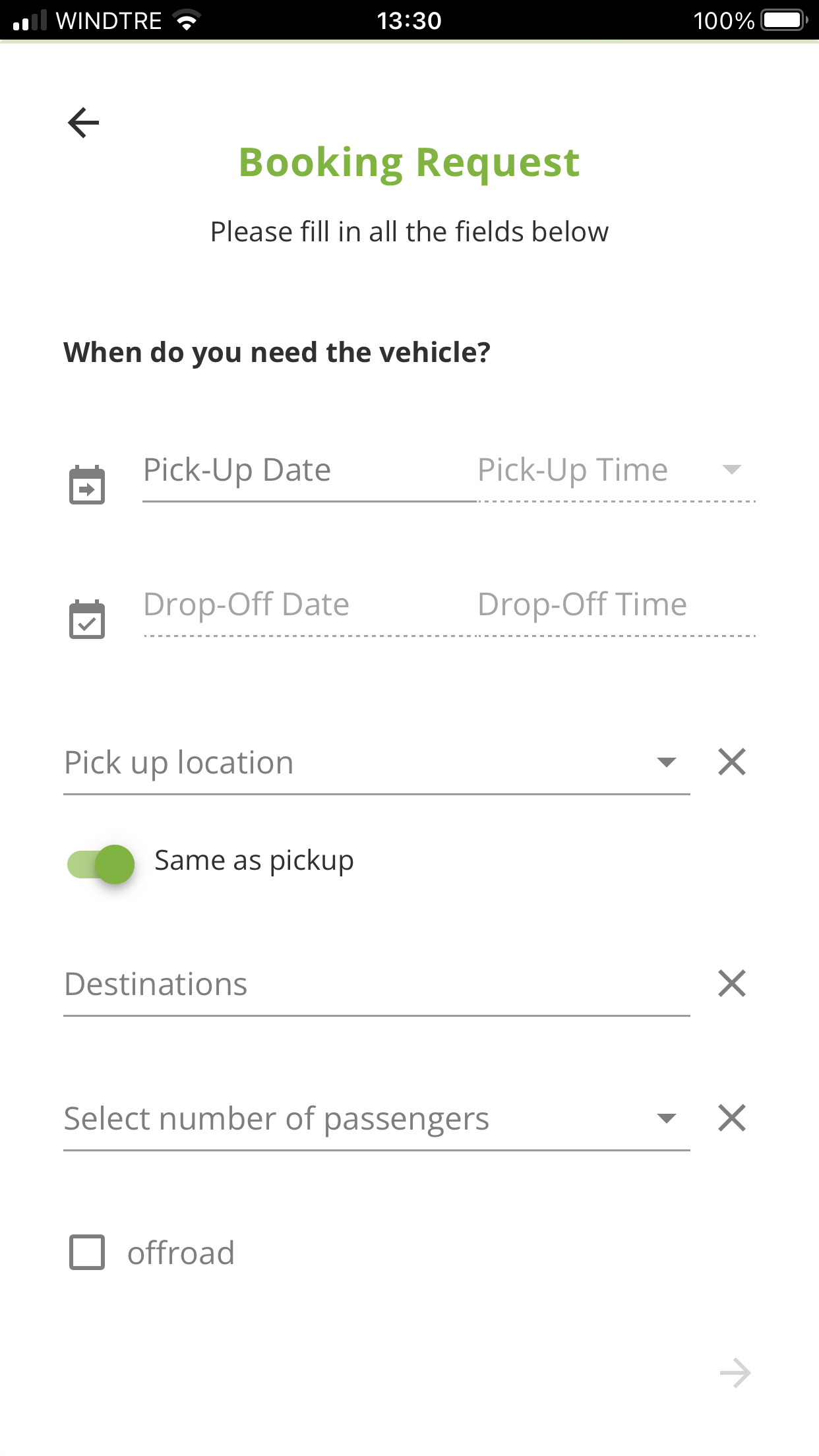Select the Pick-Up Date field
Image resolution: width=819 pixels, height=1456 pixels.
(x=309, y=471)
